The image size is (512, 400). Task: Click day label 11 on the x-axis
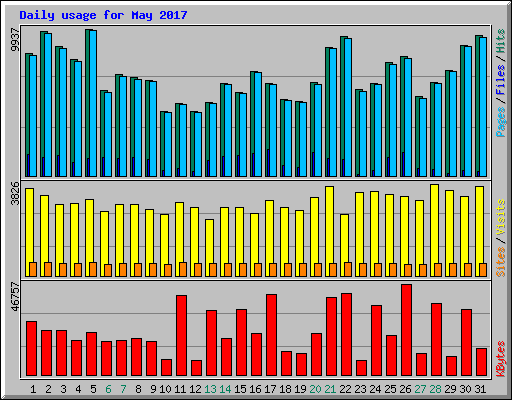click(x=180, y=389)
